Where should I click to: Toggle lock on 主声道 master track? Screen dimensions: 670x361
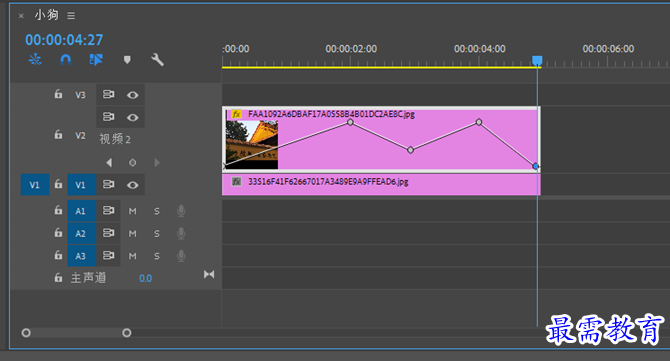click(x=58, y=278)
